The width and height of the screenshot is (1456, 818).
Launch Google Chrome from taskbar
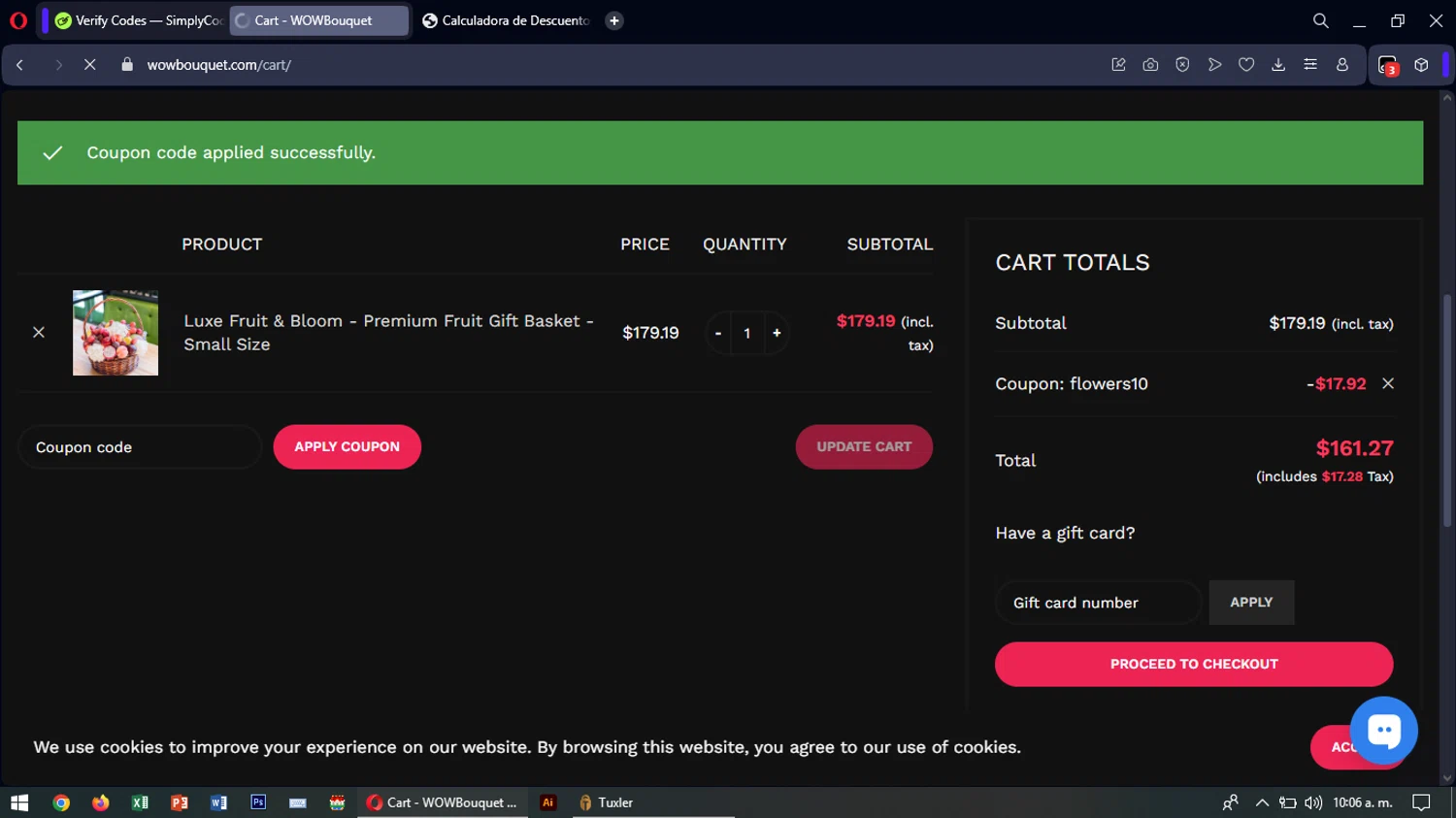click(61, 802)
